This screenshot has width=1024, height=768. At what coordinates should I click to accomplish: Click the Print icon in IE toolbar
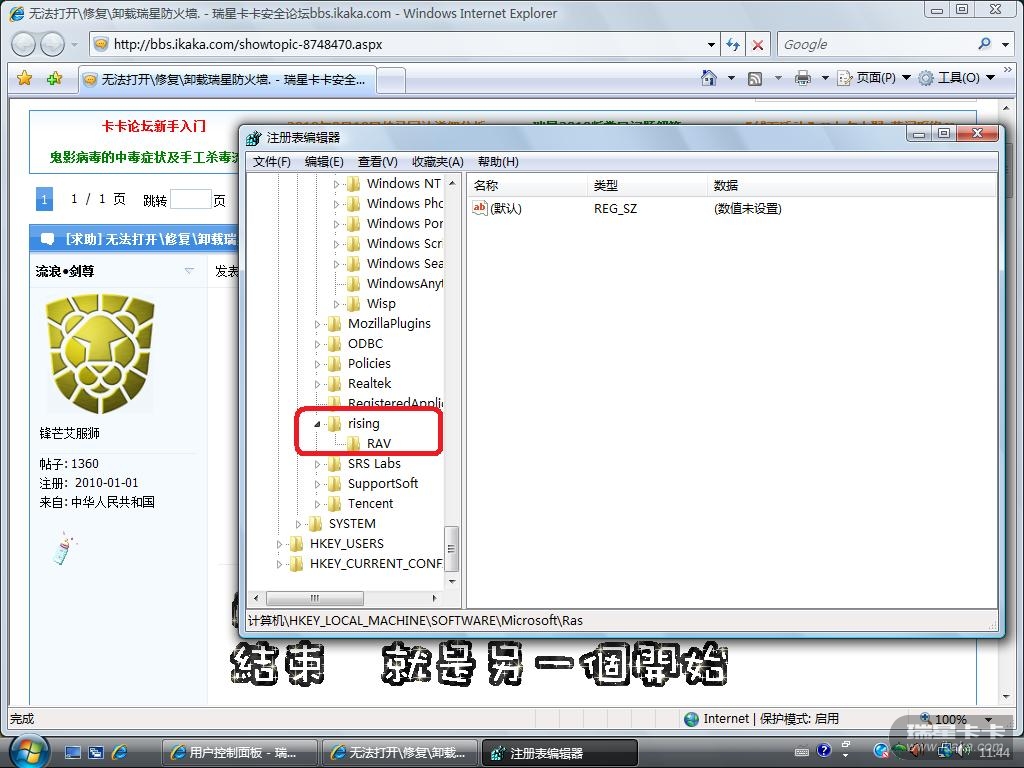(x=803, y=78)
